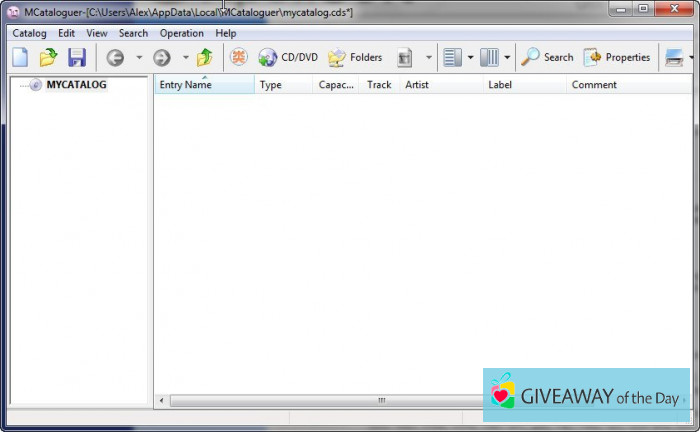Expand the forward history dropdown arrow
Viewport: 700px width, 432px height.
[x=185, y=58]
